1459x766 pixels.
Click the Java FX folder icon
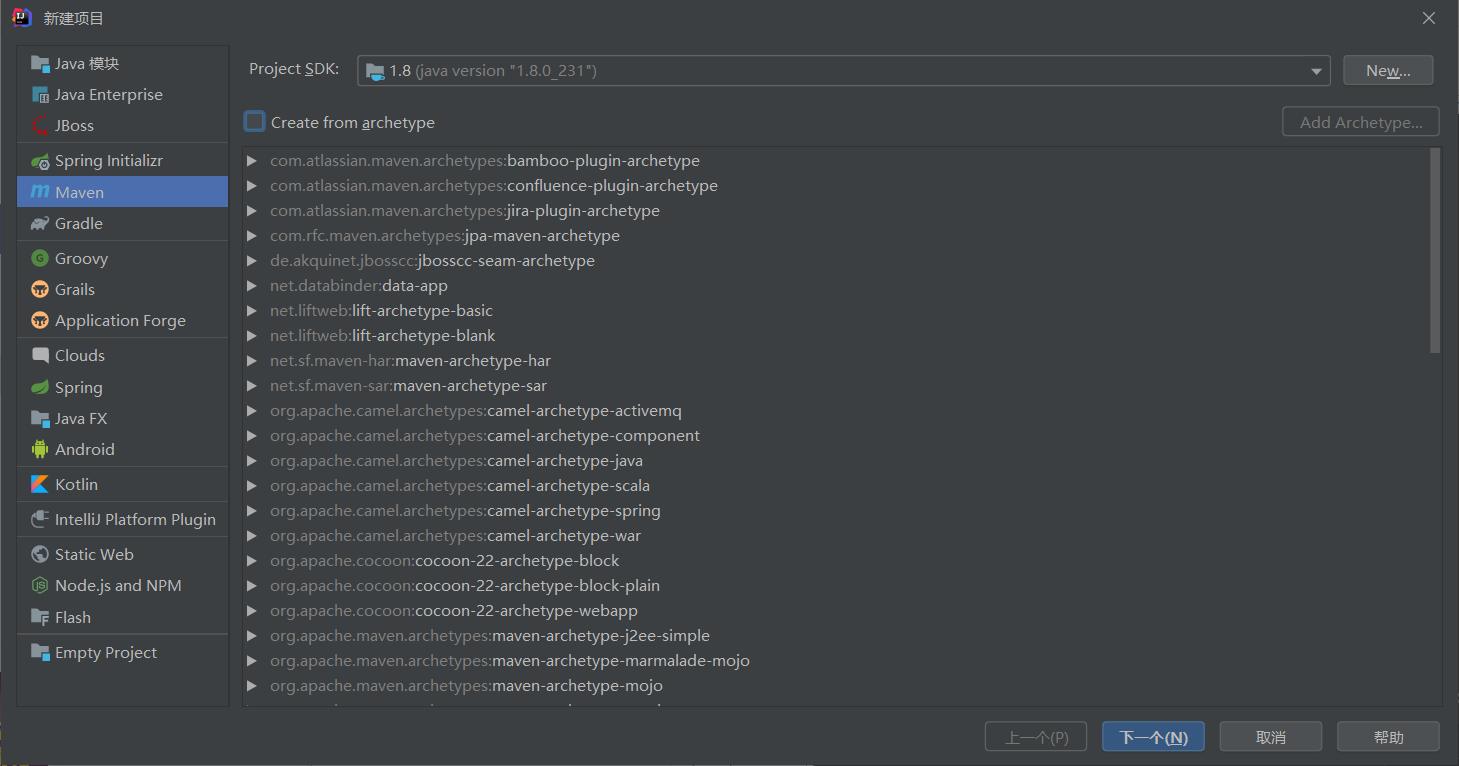point(40,419)
